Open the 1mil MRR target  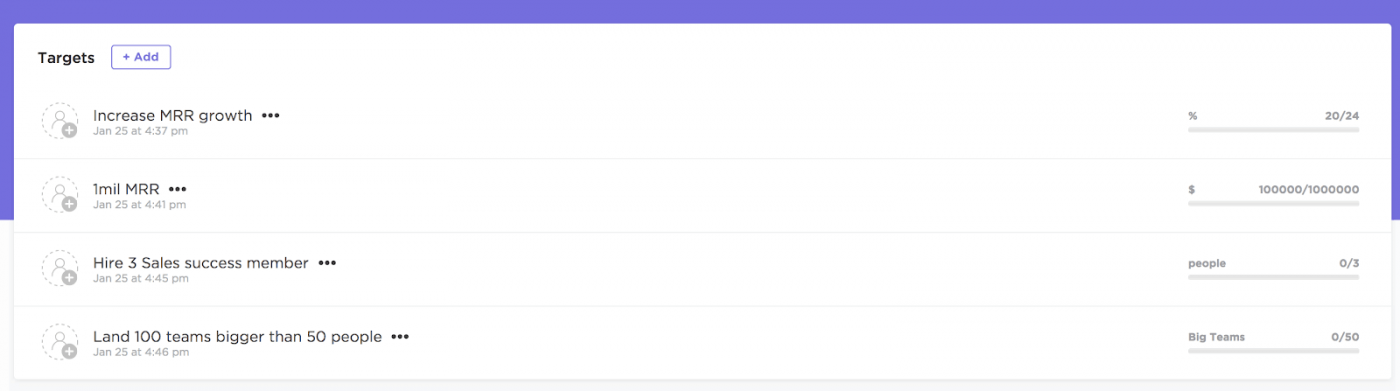pyautogui.click(x=126, y=189)
